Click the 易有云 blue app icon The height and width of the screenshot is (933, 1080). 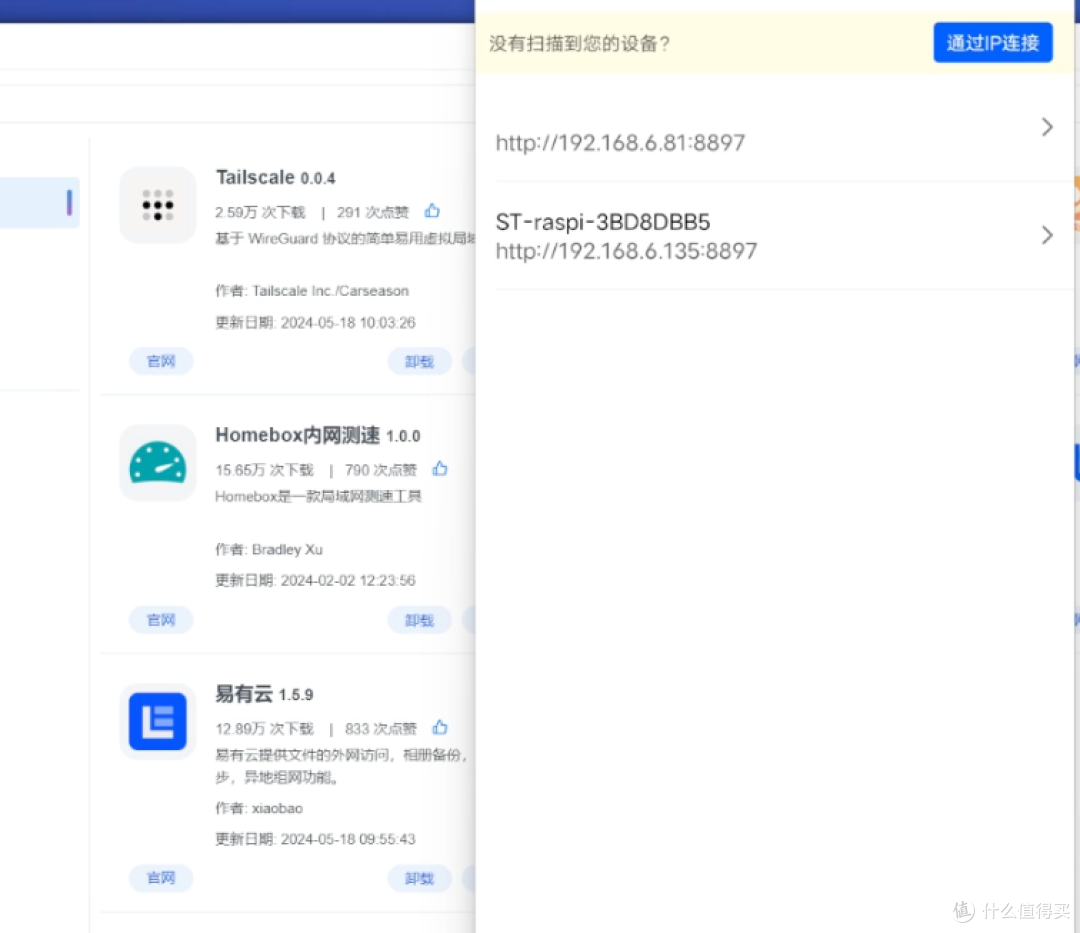point(158,721)
